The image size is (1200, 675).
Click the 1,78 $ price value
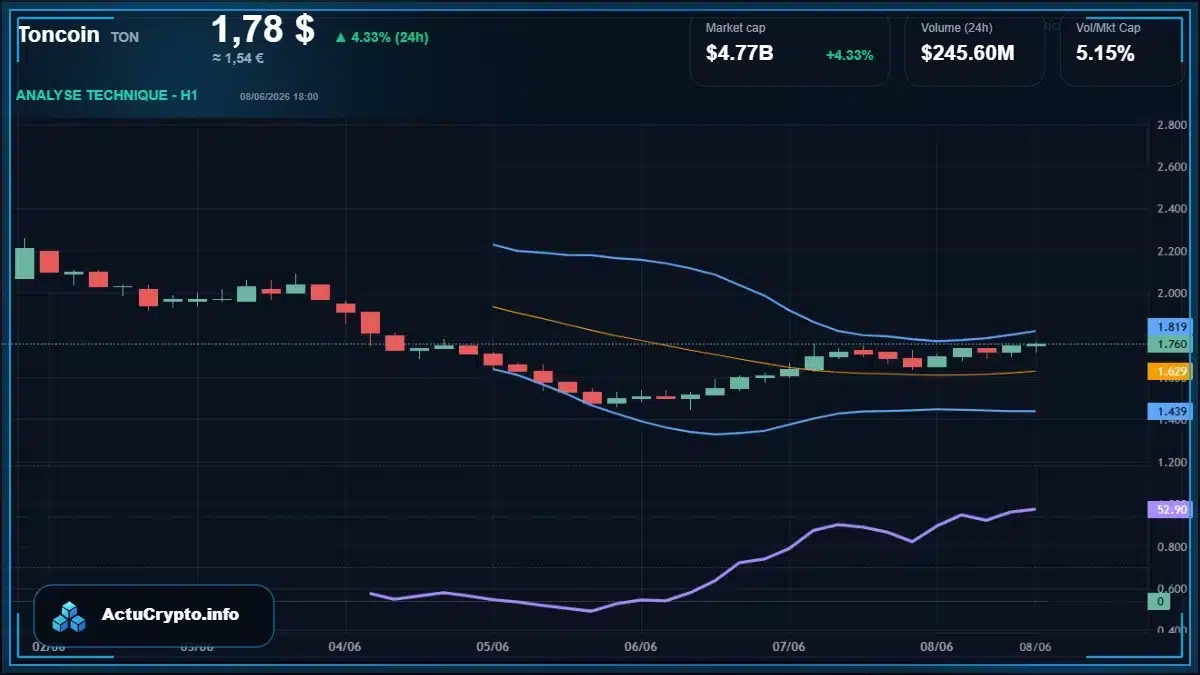point(263,29)
